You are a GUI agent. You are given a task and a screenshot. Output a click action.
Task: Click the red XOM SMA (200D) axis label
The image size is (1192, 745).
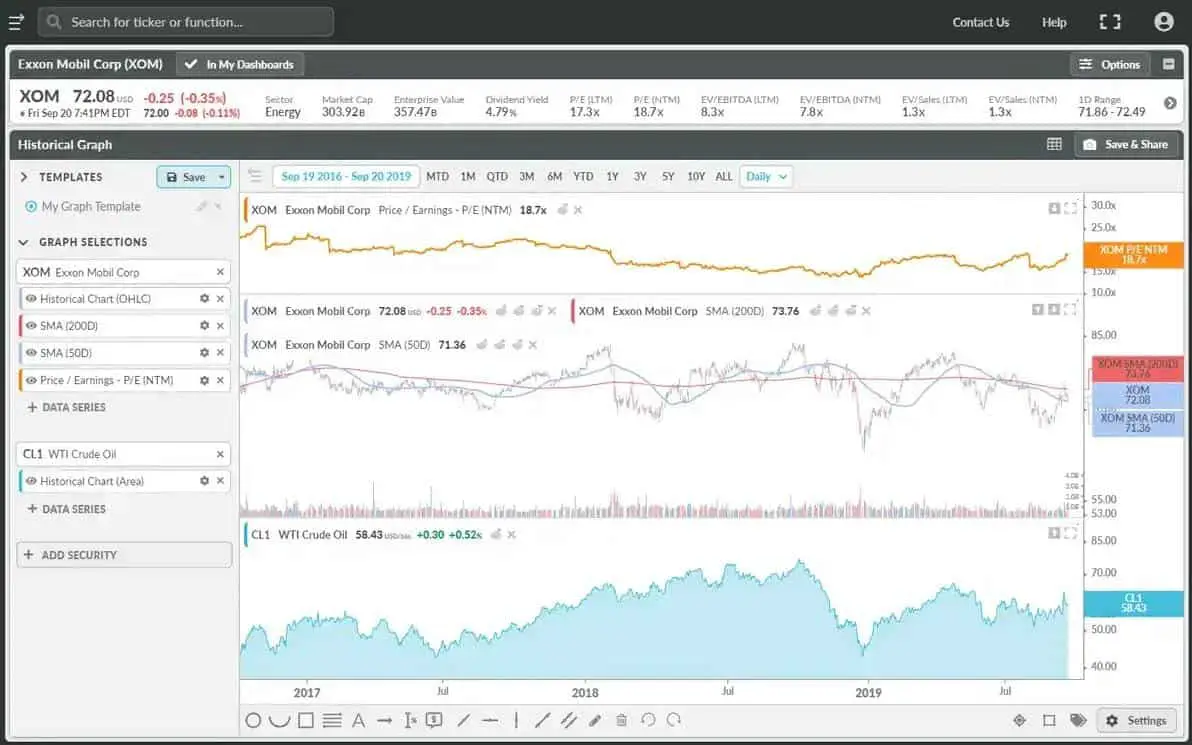(1137, 369)
